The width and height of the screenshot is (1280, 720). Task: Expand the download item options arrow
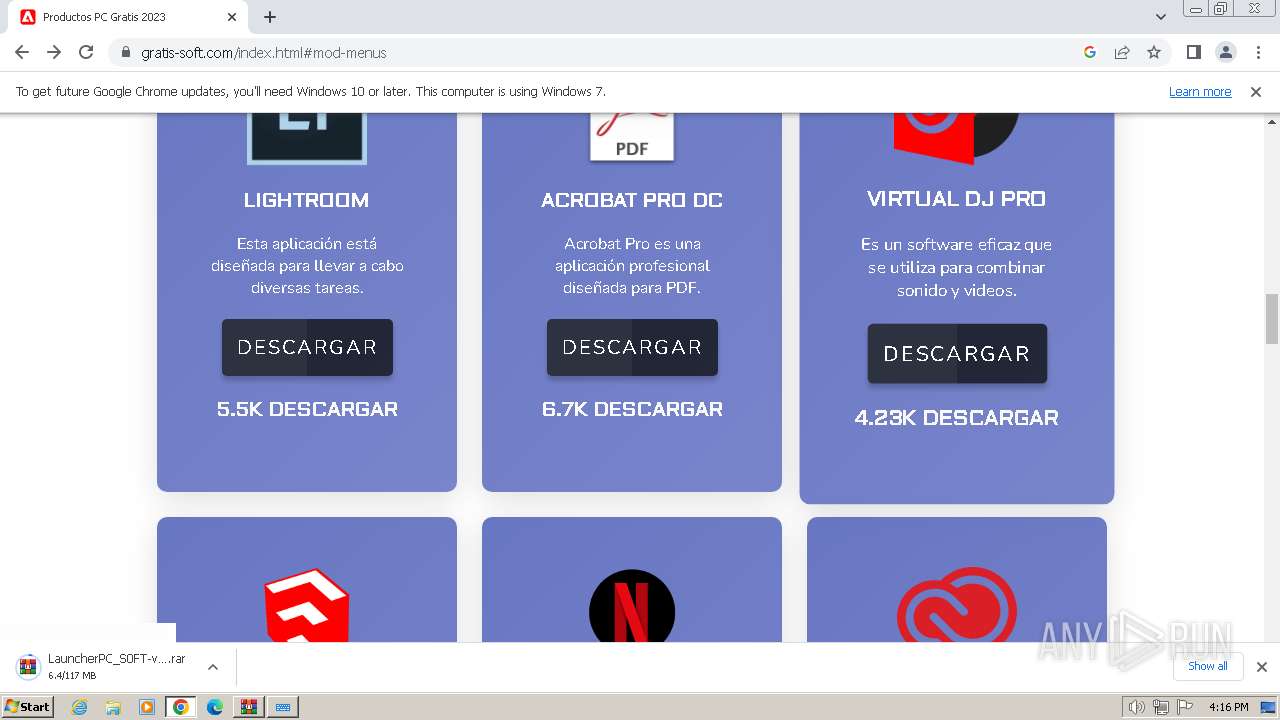pyautogui.click(x=212, y=667)
